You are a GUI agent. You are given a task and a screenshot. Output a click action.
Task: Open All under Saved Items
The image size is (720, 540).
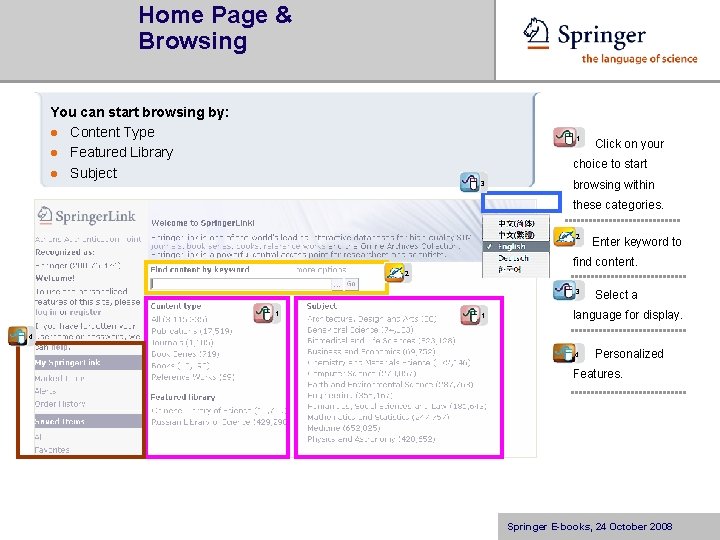click(38, 437)
